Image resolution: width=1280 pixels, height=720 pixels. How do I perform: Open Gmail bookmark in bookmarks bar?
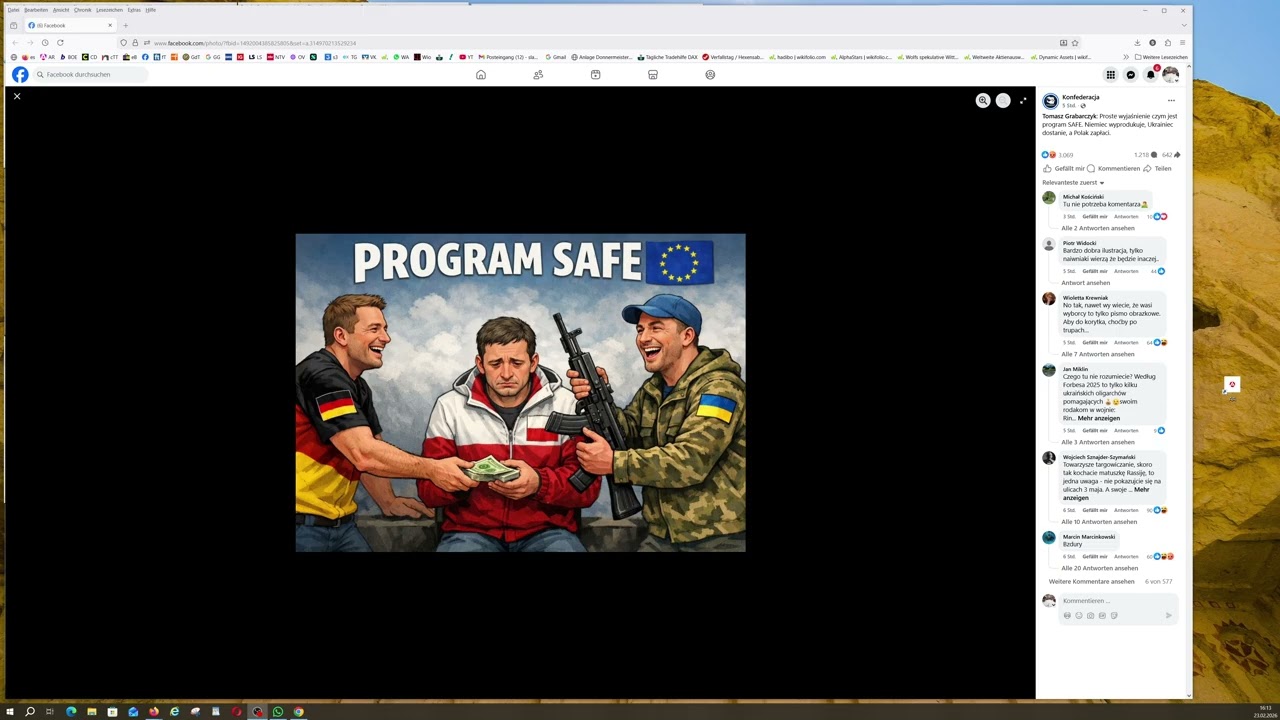coord(556,57)
